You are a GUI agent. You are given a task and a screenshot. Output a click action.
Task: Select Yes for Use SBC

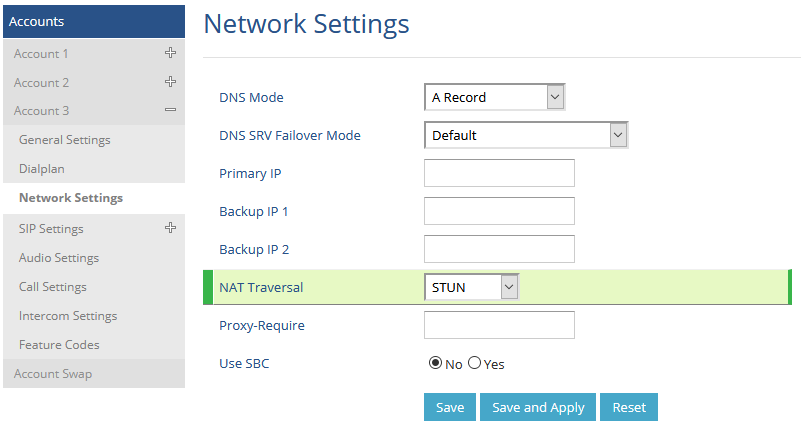pyautogui.click(x=475, y=363)
